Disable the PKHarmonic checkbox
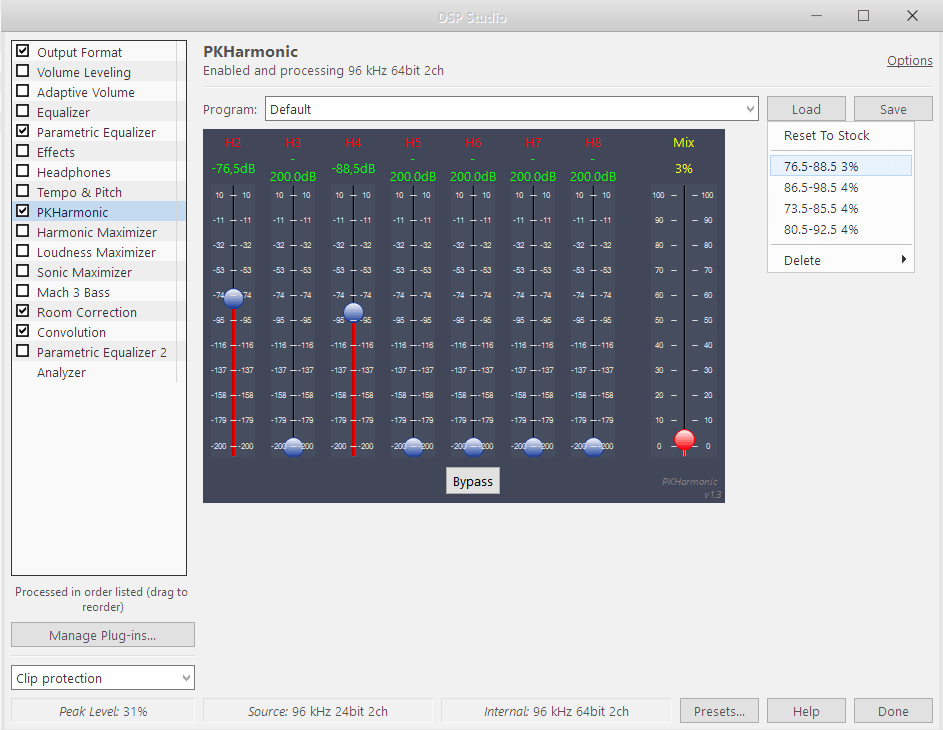This screenshot has width=943, height=730. [23, 211]
